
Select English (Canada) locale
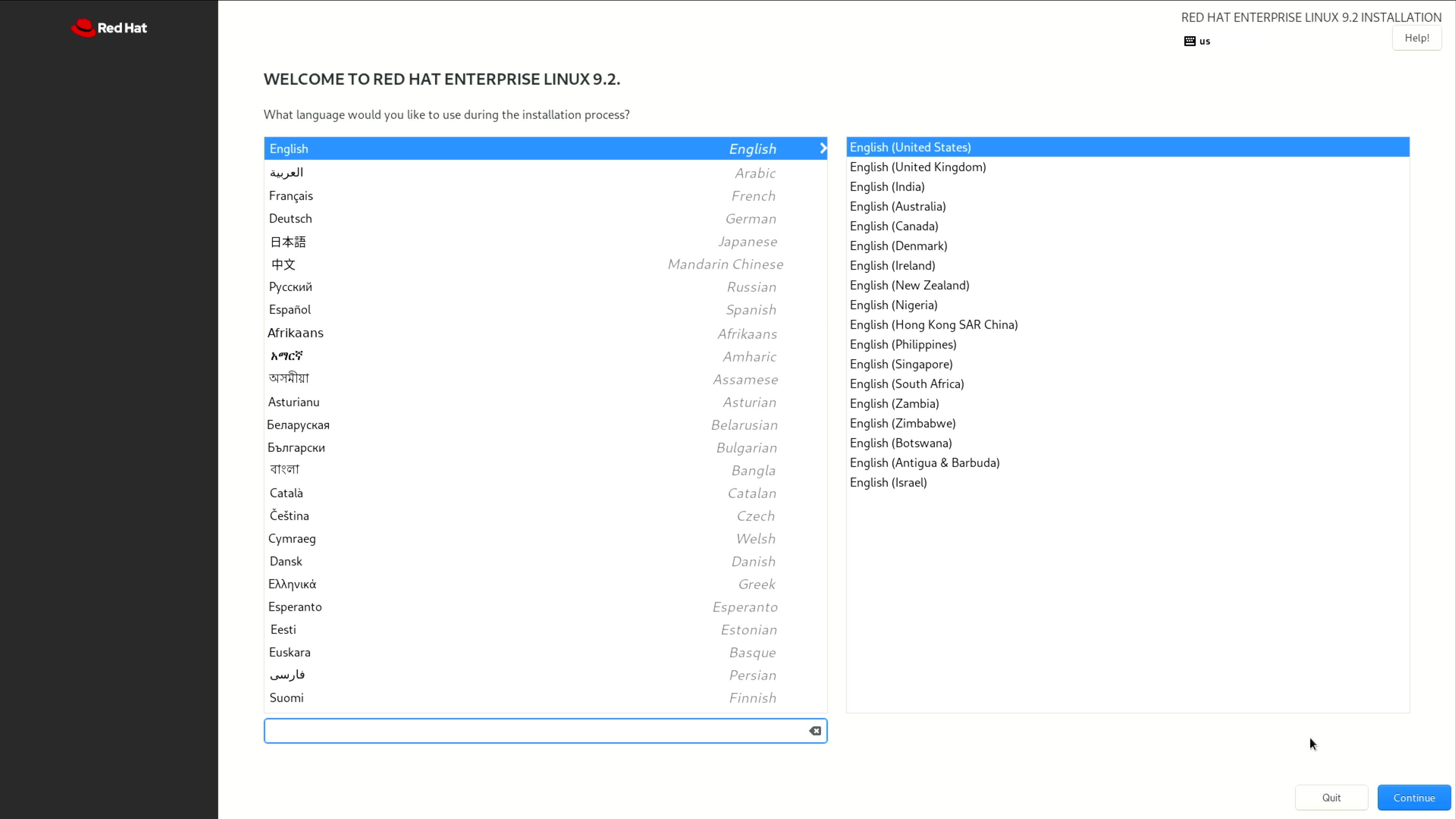tap(1128, 226)
